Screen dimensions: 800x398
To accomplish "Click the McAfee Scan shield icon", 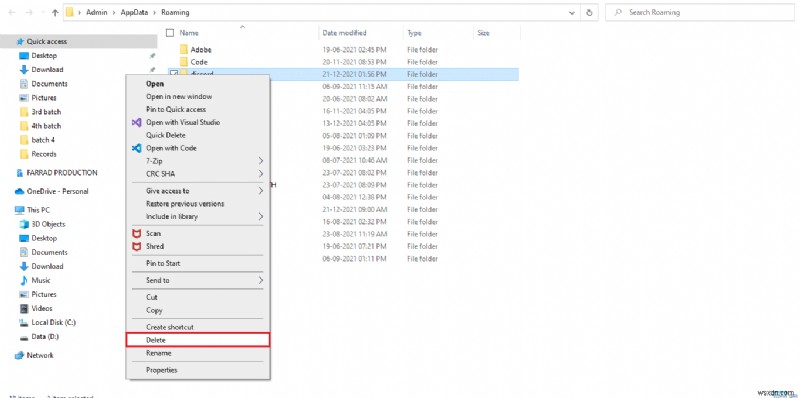I will pyautogui.click(x=136, y=234).
